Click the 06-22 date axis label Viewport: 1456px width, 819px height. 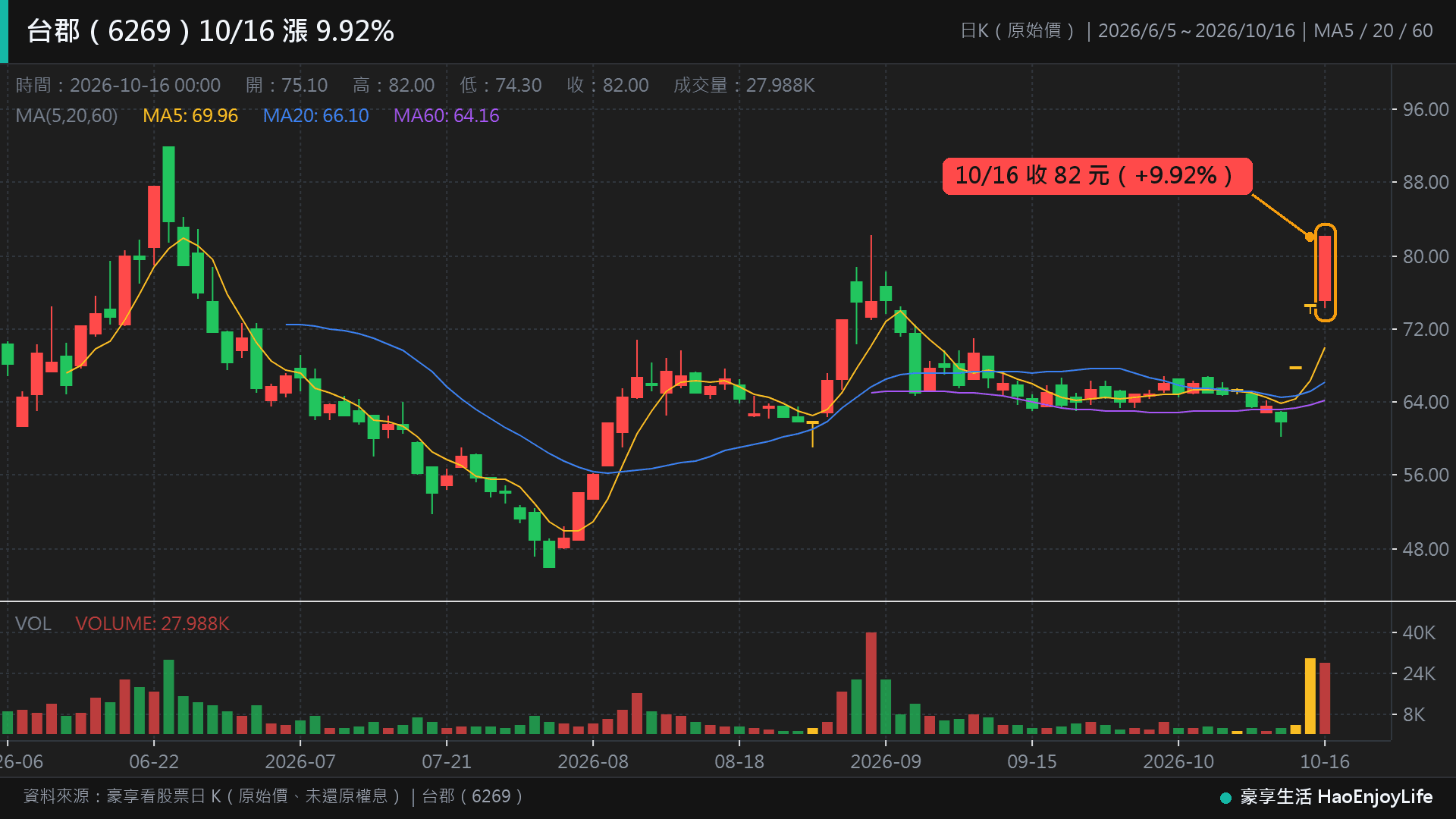pos(154,762)
